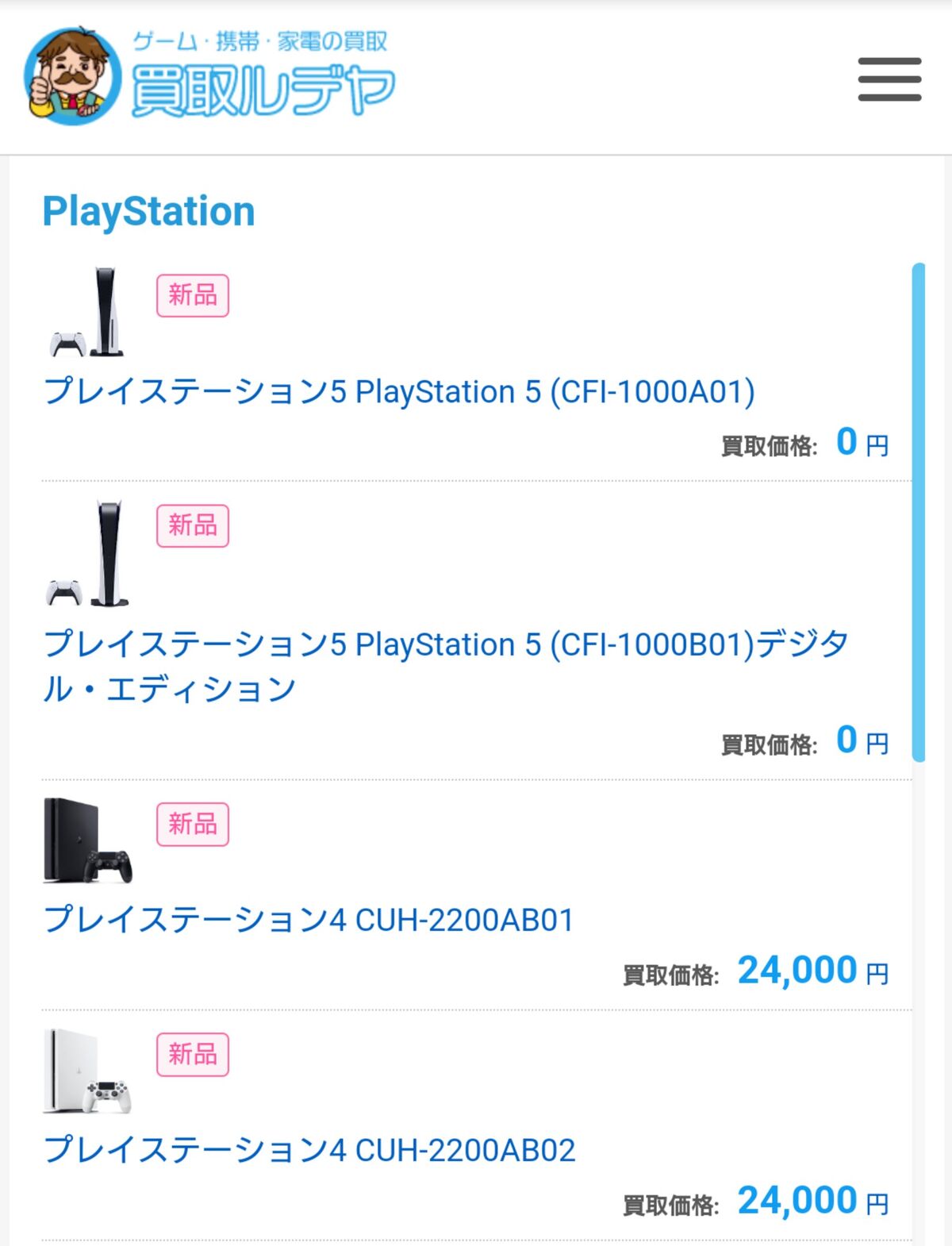Click the blue vertical scrollbar
952x1246 pixels.
pyautogui.click(x=919, y=512)
